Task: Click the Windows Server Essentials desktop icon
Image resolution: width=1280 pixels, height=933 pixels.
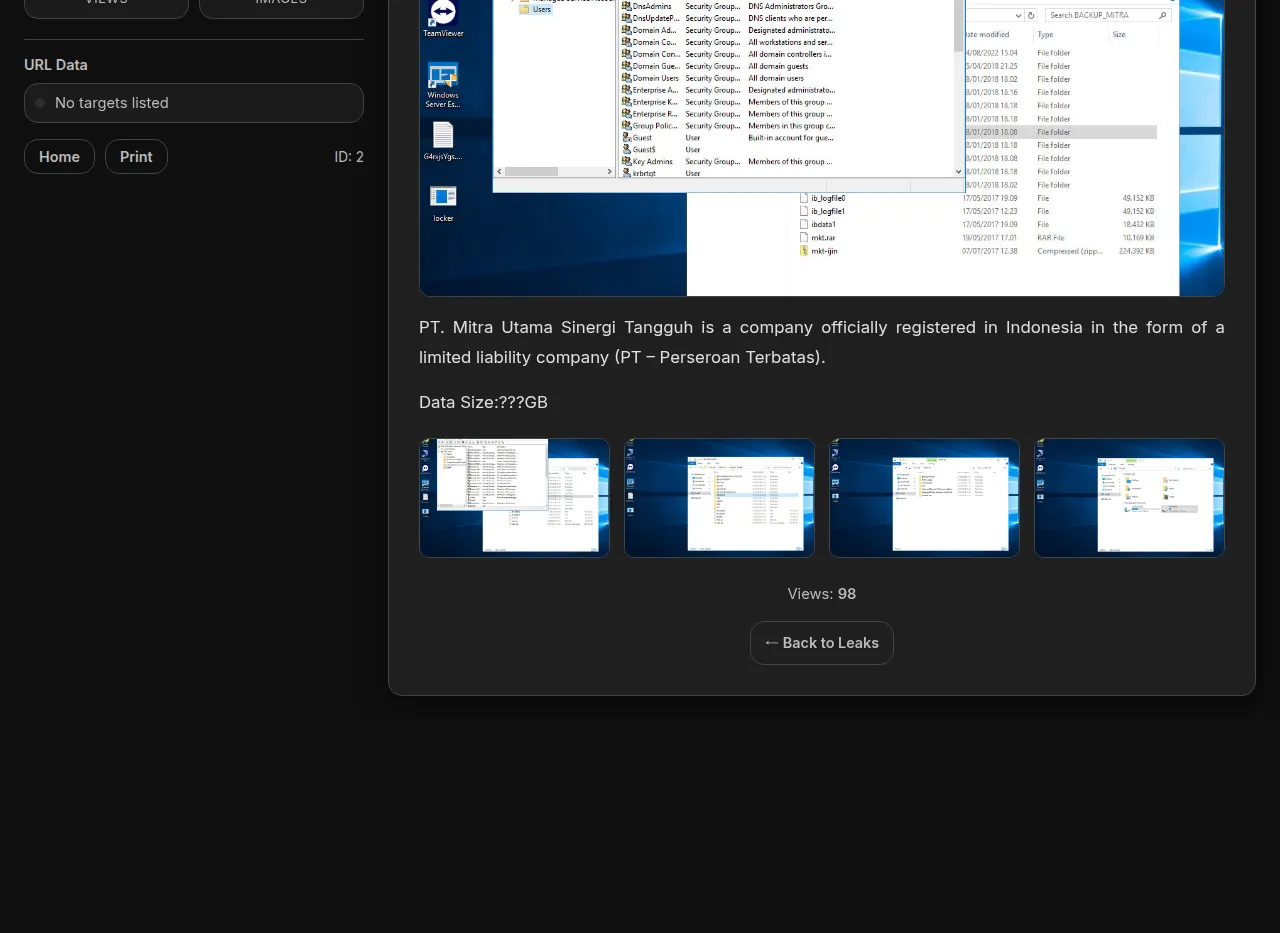Action: pos(443,77)
